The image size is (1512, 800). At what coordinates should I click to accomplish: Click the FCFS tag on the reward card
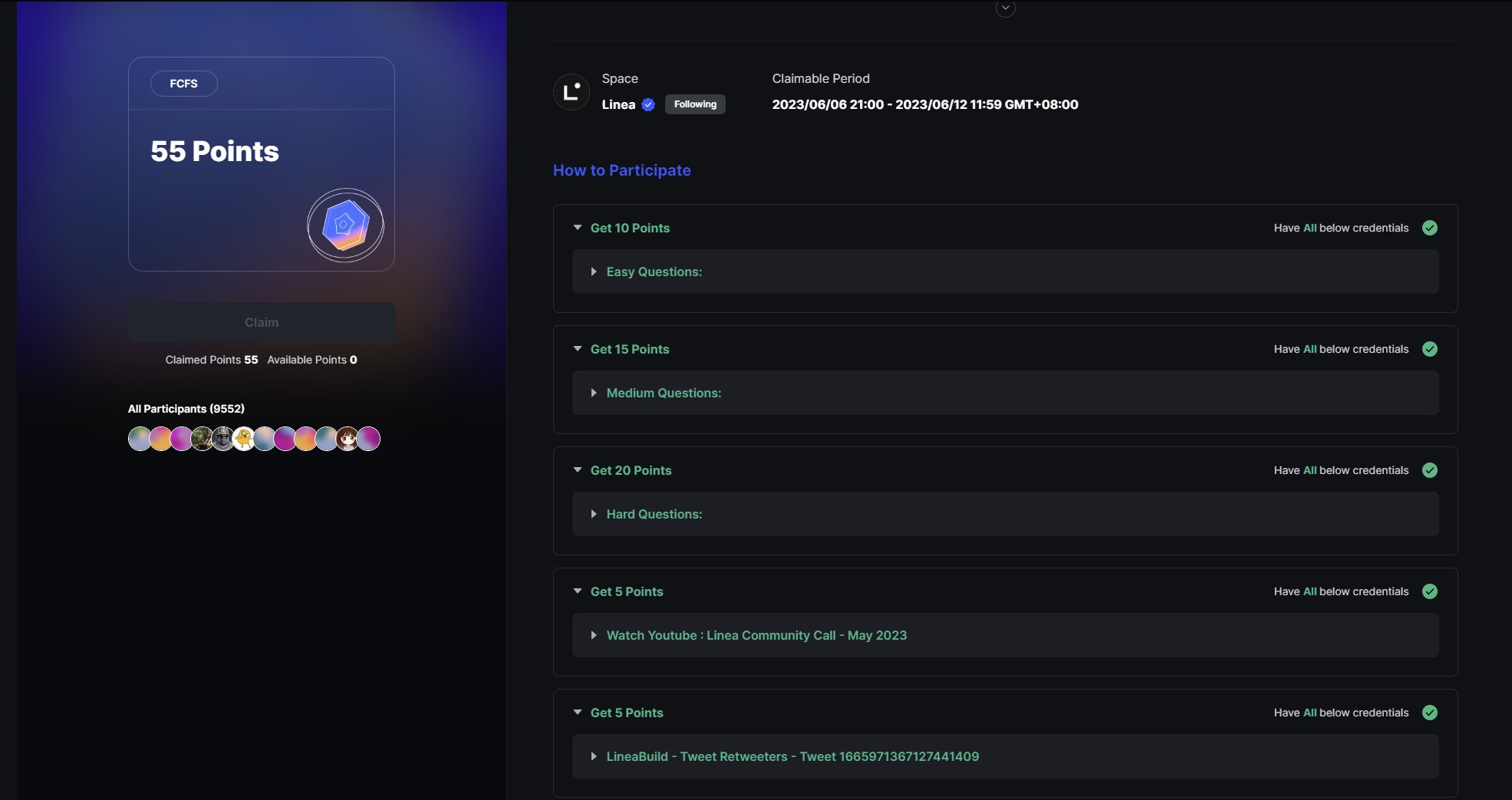(x=183, y=84)
